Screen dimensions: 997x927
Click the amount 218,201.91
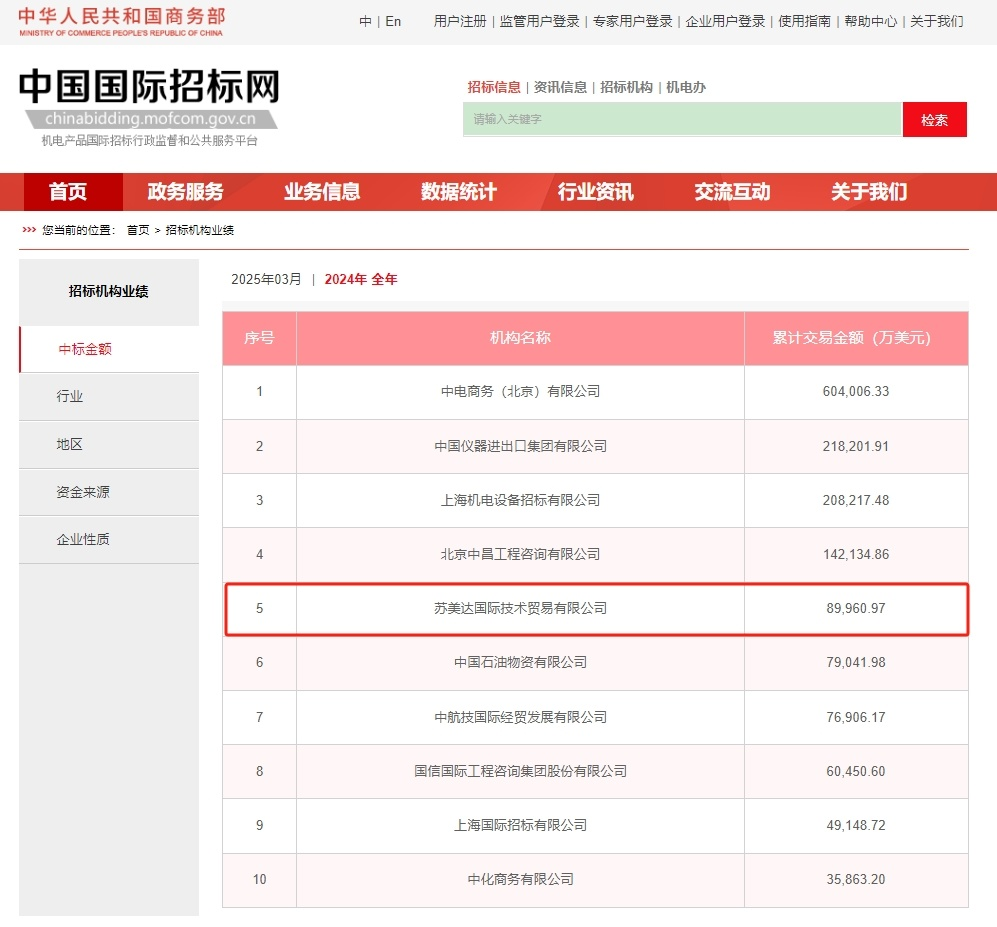pyautogui.click(x=856, y=446)
